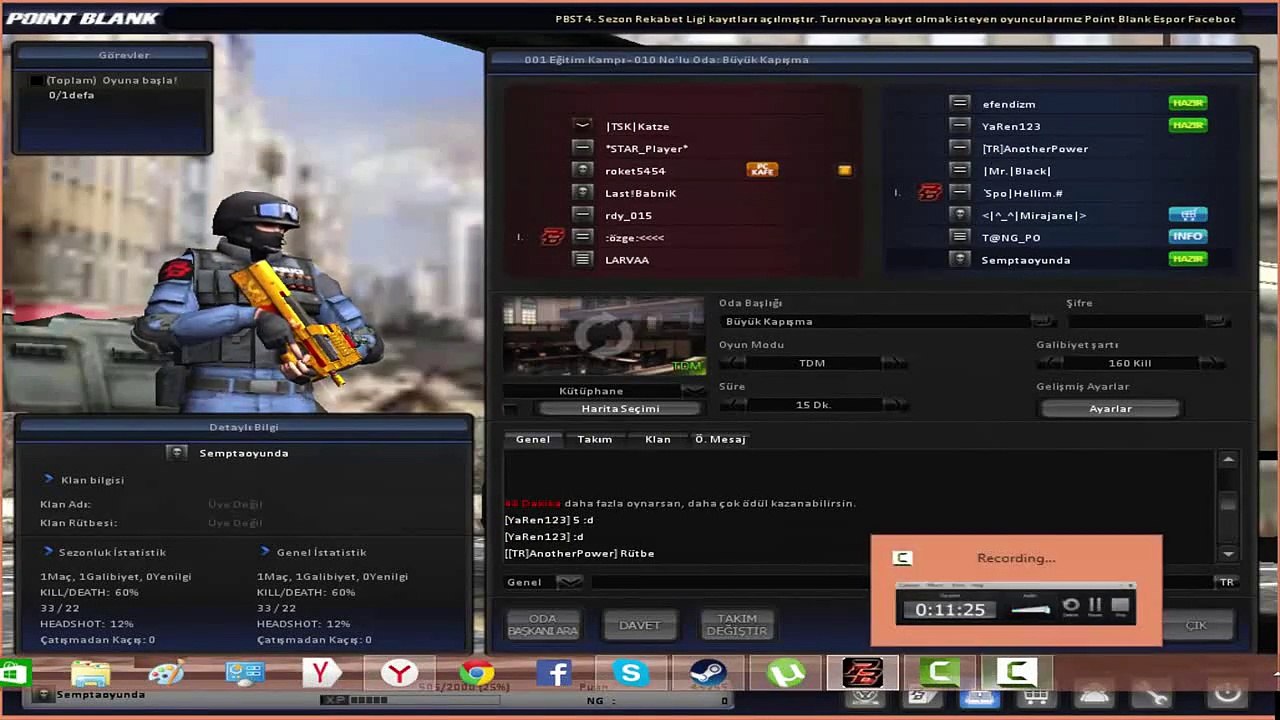Click the power exit icon in bottom bar
This screenshot has height=720, width=1280.
[x=1227, y=695]
